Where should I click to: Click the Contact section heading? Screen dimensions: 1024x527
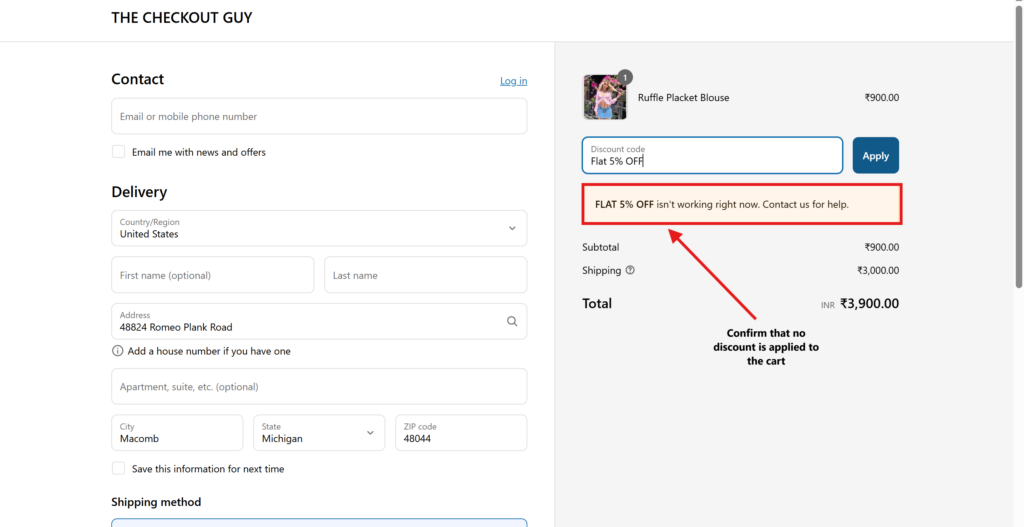coord(138,79)
